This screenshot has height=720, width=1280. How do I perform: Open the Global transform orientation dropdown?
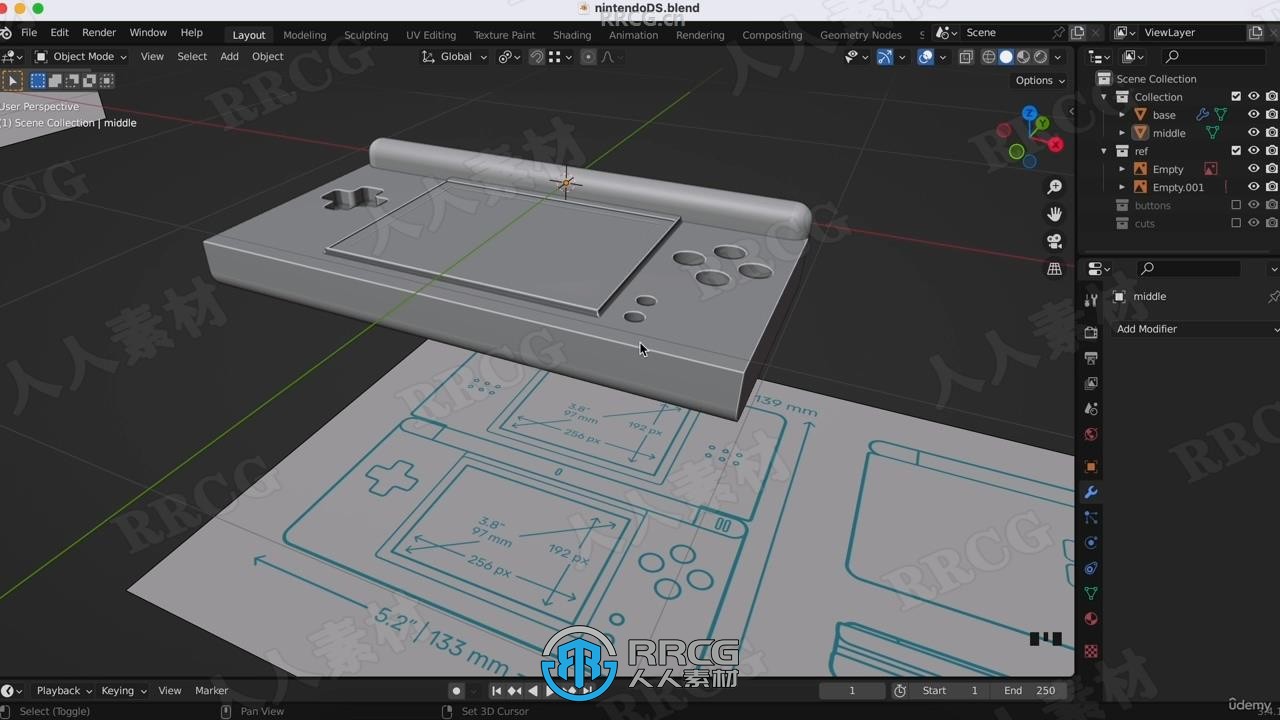click(x=455, y=57)
